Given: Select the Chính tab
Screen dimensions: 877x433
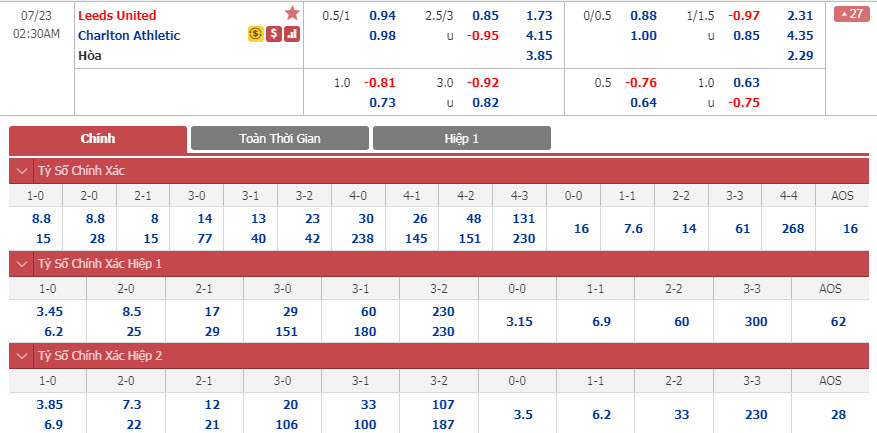Looking at the screenshot, I should tap(98, 139).
